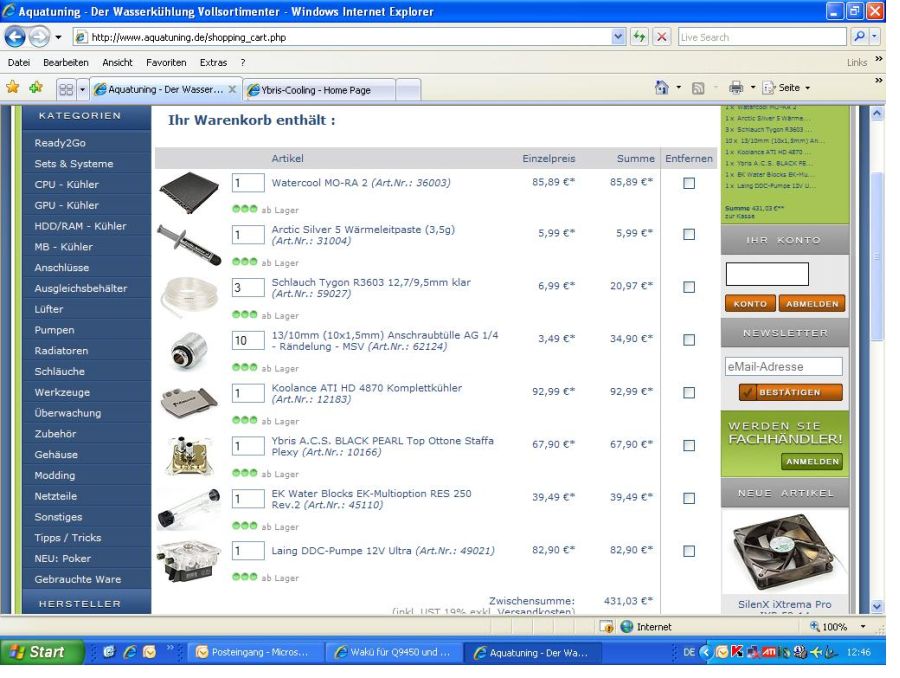Open the zoom level dropdown arrow
Viewport: 900px width, 678px height.
[863, 627]
